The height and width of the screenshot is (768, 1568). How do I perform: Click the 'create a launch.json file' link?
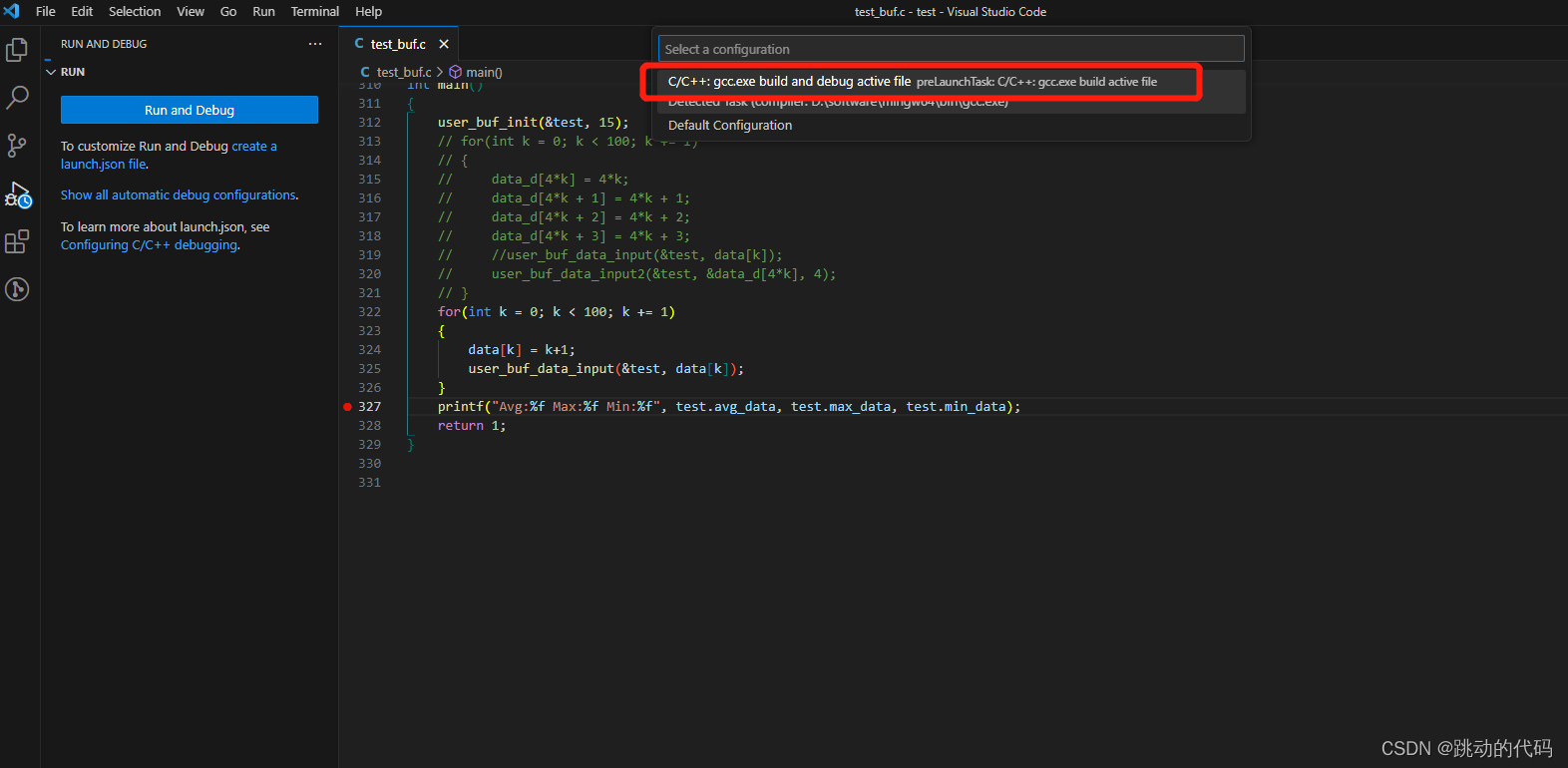[x=169, y=155]
